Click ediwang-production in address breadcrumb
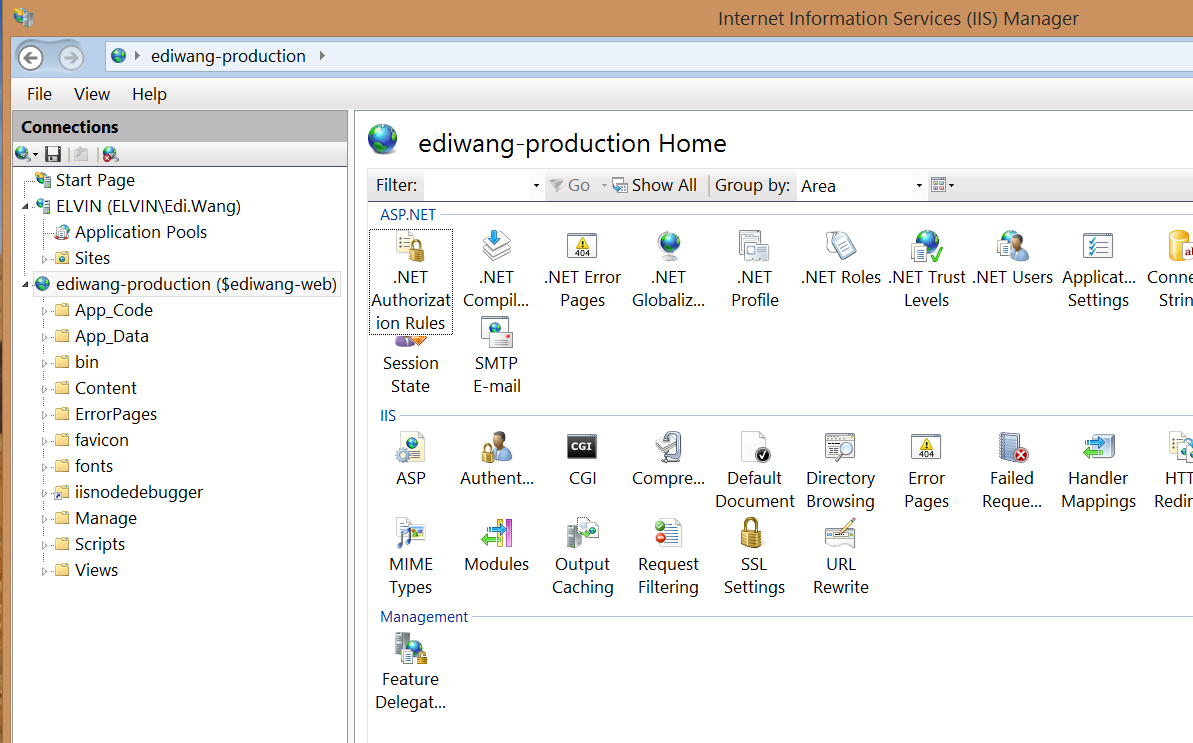The height and width of the screenshot is (743, 1193). coord(228,56)
